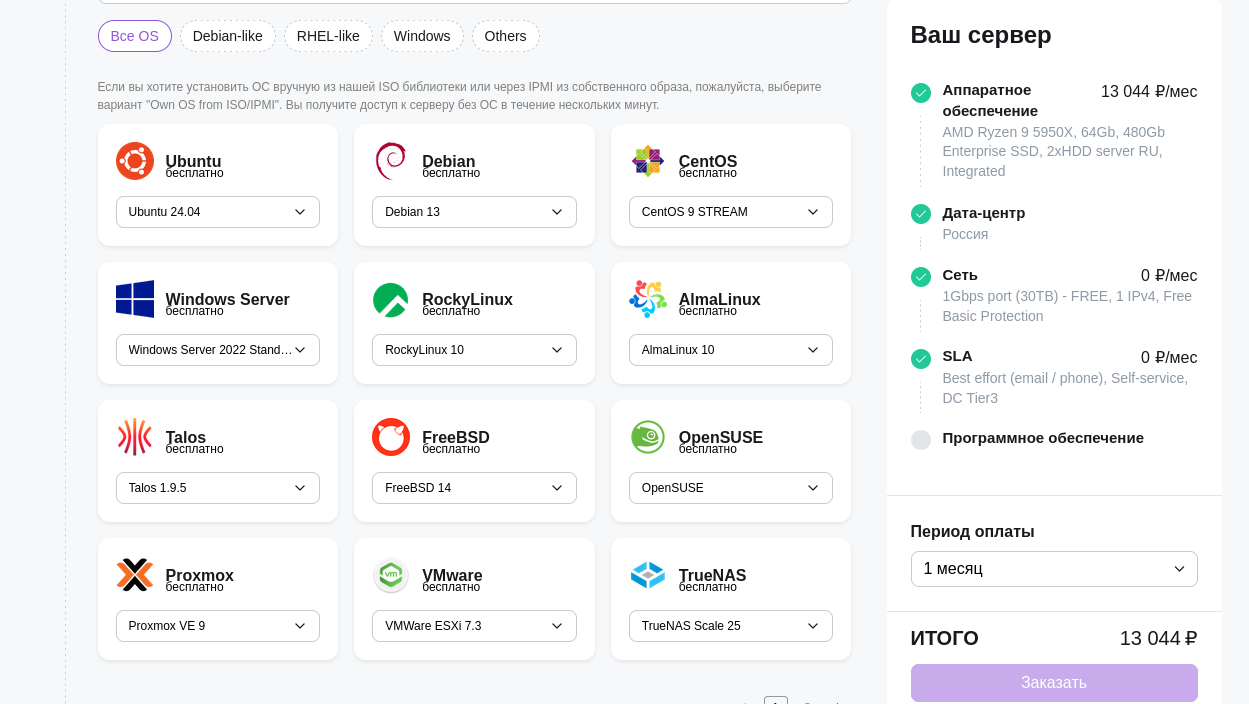Click the Proxmox X logo

click(135, 575)
